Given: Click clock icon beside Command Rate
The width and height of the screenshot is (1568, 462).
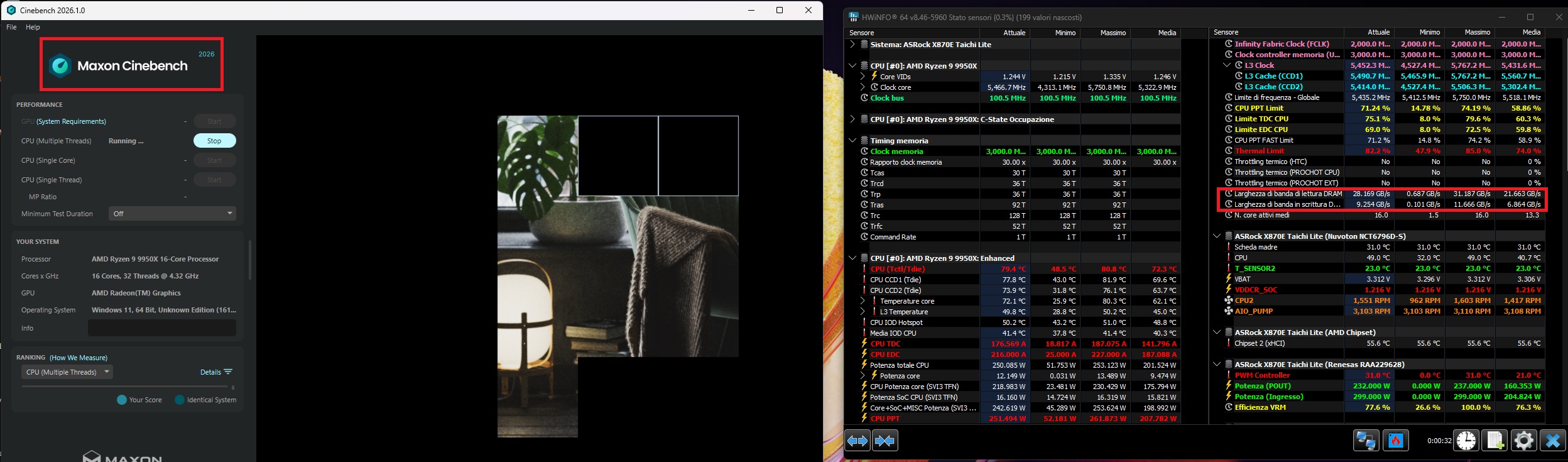Looking at the screenshot, I should pyautogui.click(x=864, y=237).
